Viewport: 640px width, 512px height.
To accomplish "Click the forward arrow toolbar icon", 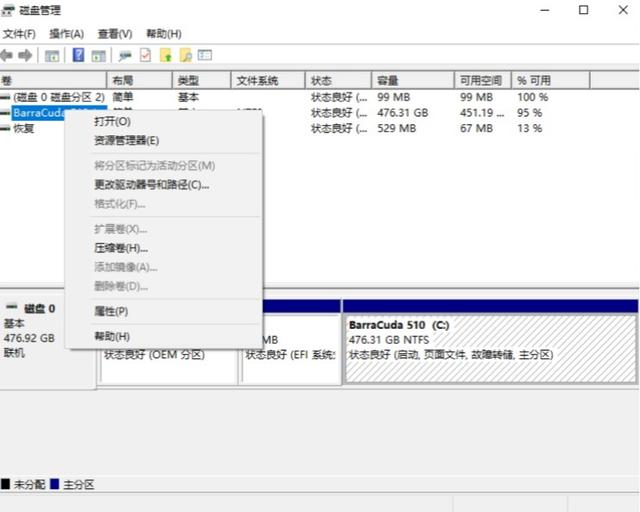I will (25, 56).
